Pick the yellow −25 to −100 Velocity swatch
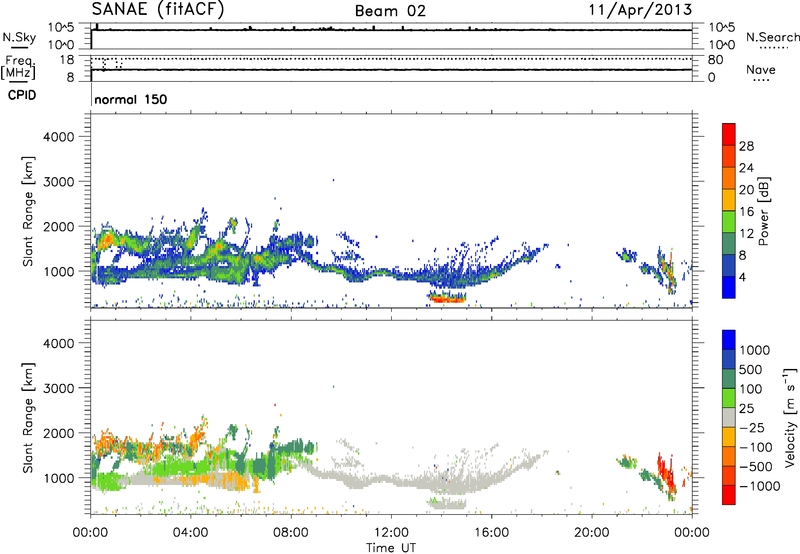Image resolution: width=800 pixels, height=554 pixels. click(729, 437)
